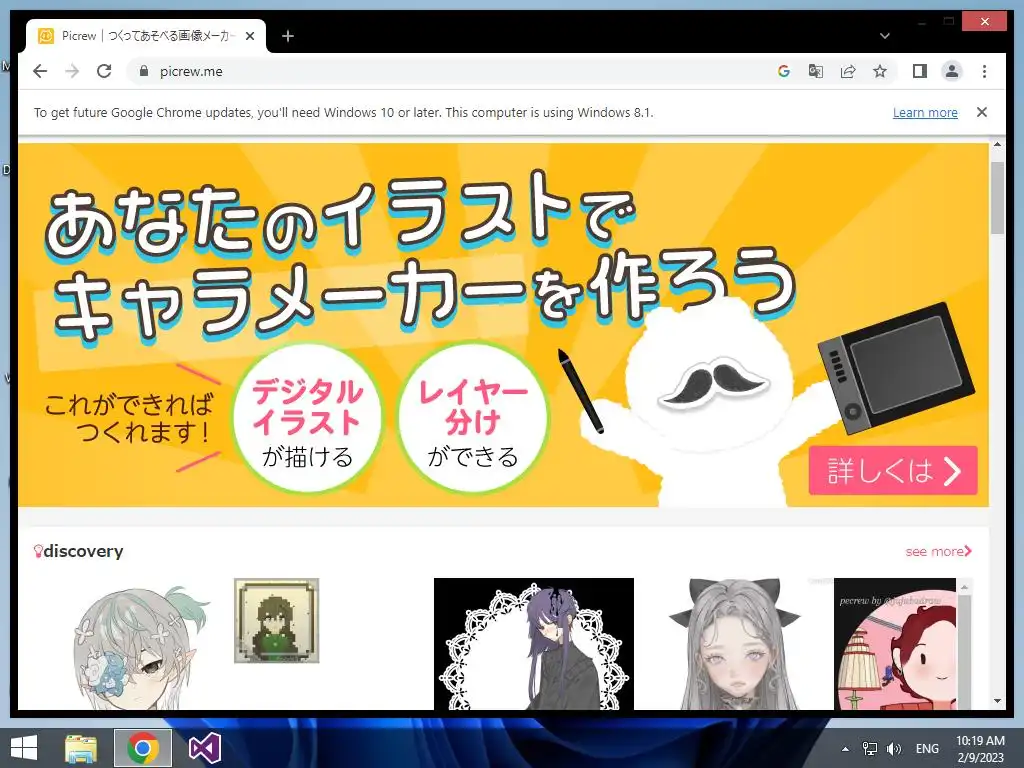Click the pink 詳しくは button on the banner
The height and width of the screenshot is (768, 1024).
(893, 470)
